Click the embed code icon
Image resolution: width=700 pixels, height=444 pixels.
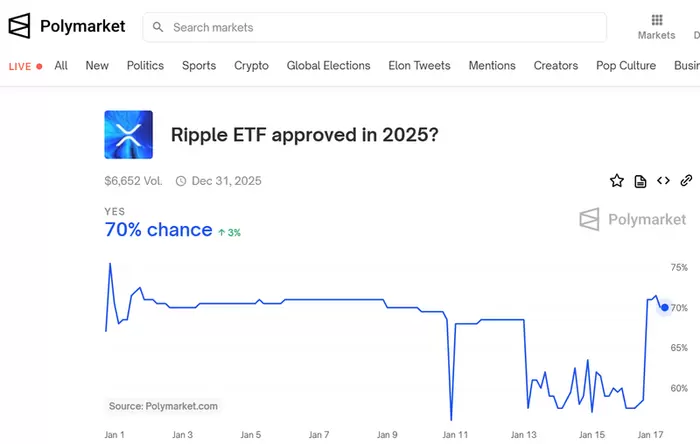click(x=663, y=181)
